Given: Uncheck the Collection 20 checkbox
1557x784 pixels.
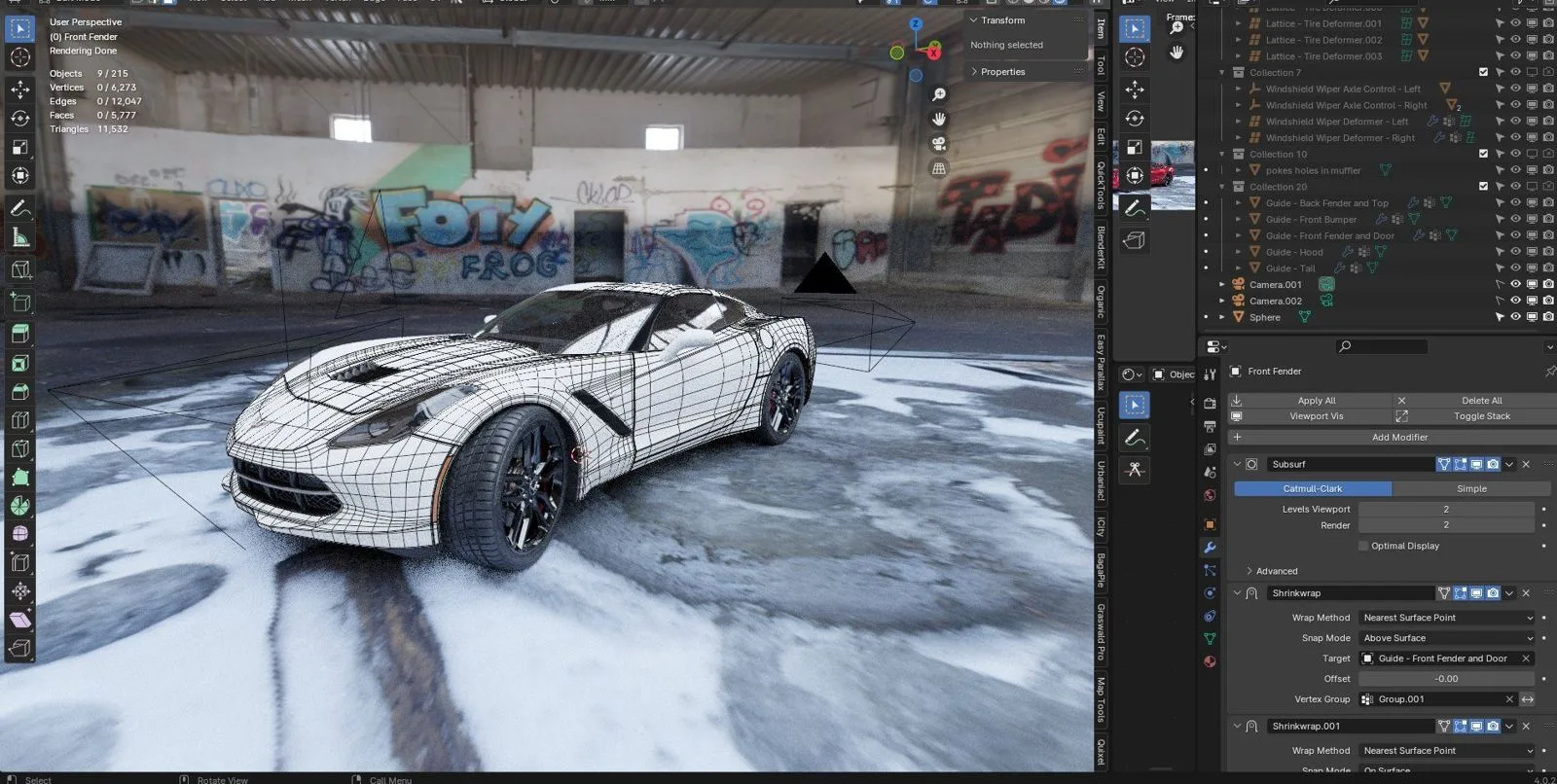Looking at the screenshot, I should (1483, 186).
